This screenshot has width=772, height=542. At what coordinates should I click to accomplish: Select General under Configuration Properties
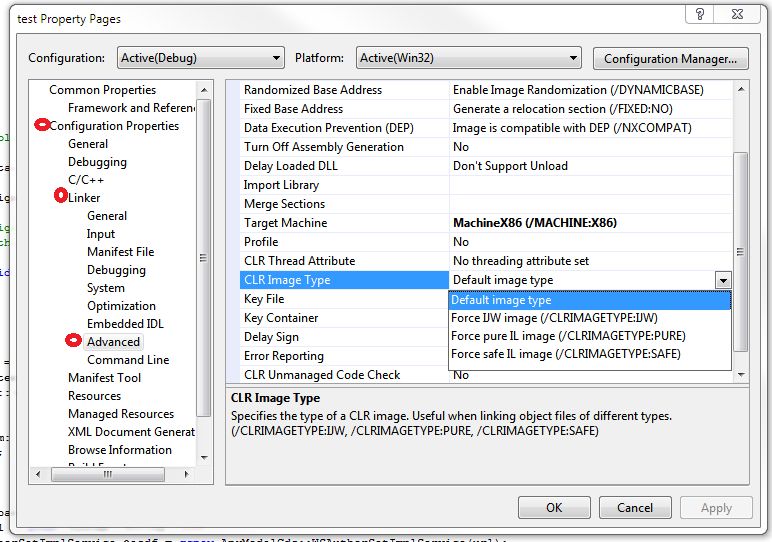[x=88, y=144]
